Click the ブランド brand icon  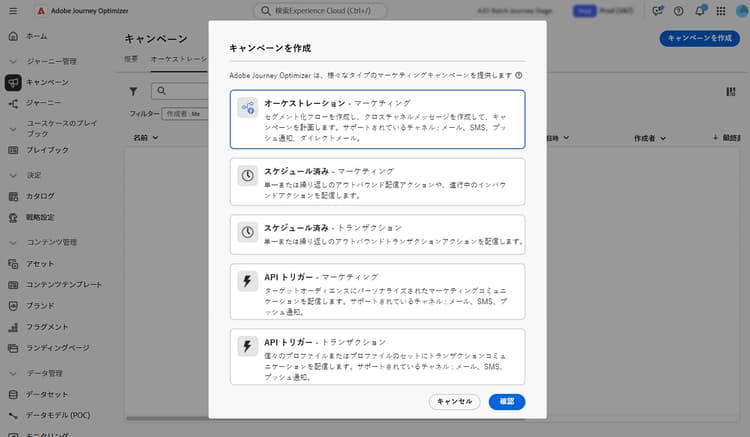(x=13, y=306)
